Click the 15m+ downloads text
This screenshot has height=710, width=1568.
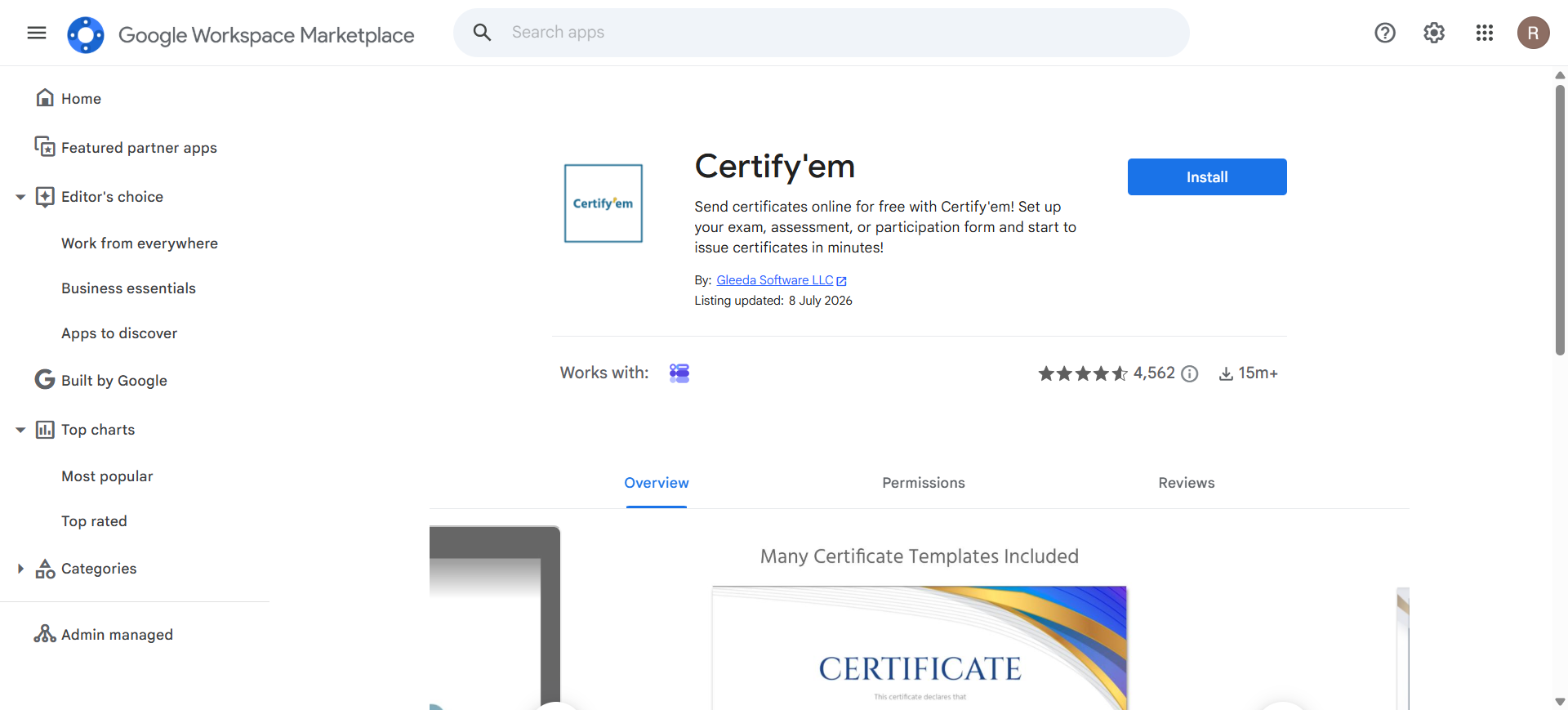[1258, 373]
